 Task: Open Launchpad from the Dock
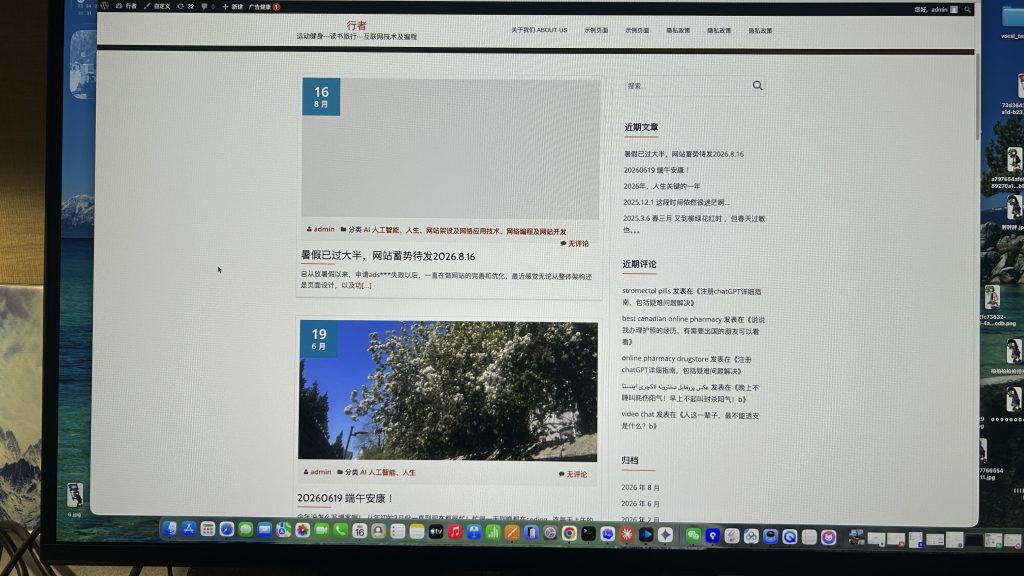208,530
